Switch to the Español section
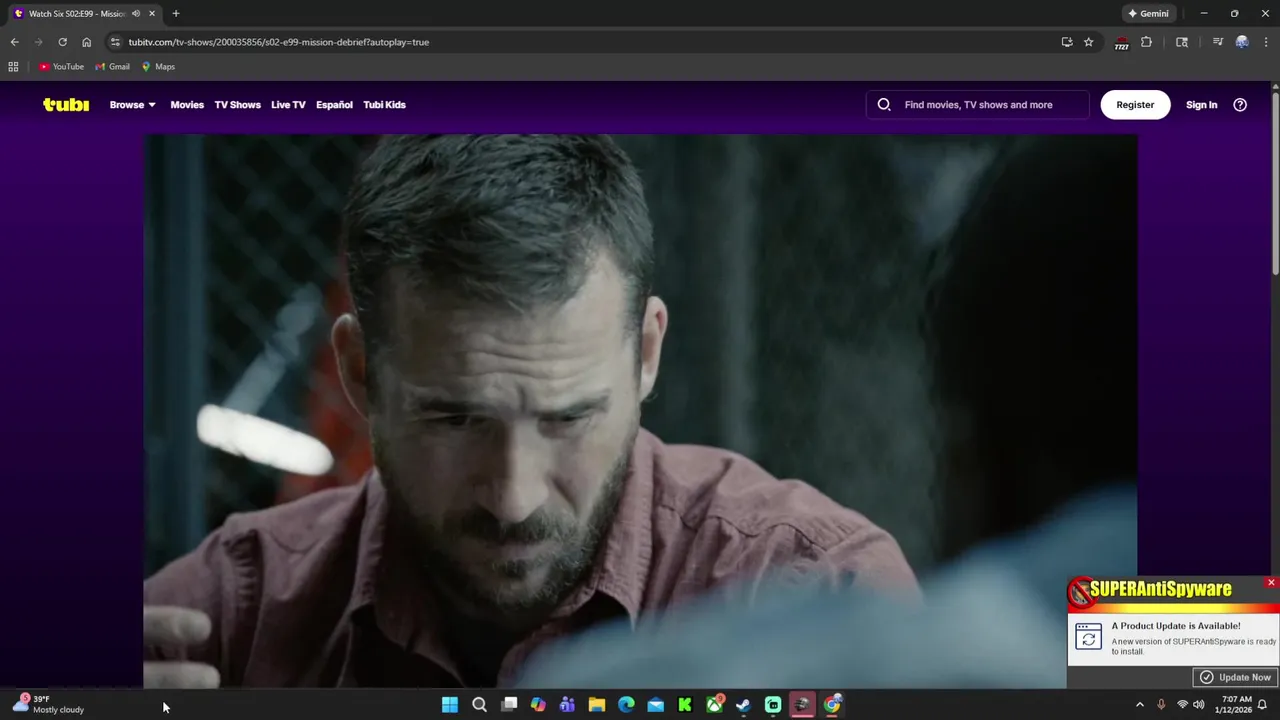 click(x=334, y=104)
